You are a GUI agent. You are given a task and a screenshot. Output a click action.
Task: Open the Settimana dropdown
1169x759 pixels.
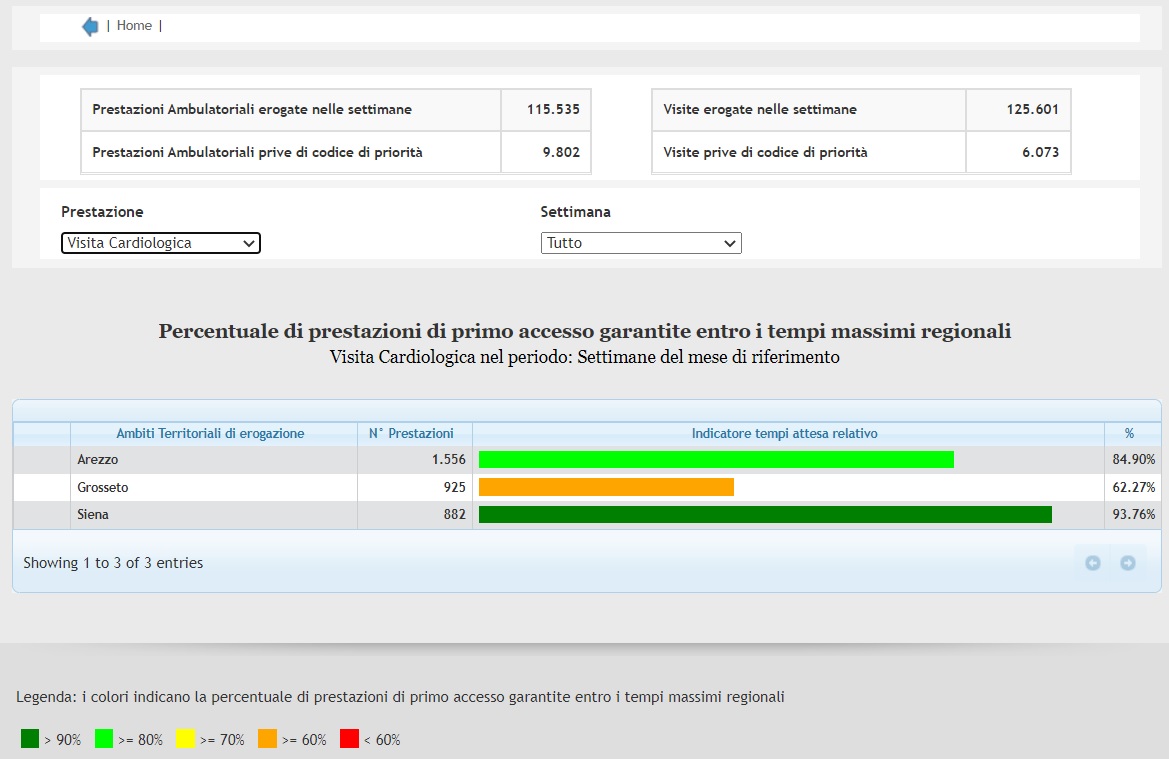click(641, 243)
